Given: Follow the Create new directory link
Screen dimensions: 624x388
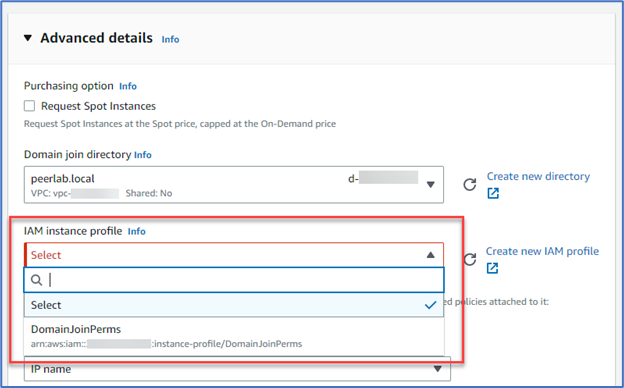Looking at the screenshot, I should (x=538, y=176).
